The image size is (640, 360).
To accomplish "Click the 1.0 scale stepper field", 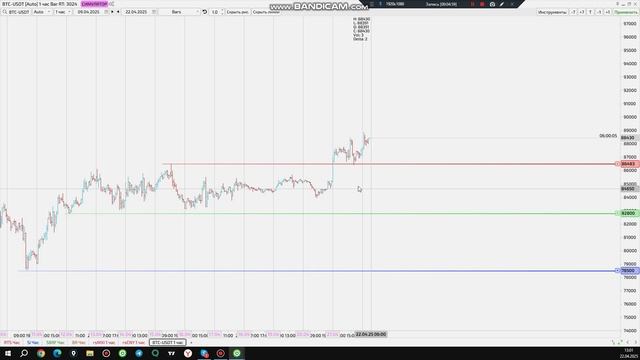I will click(217, 12).
